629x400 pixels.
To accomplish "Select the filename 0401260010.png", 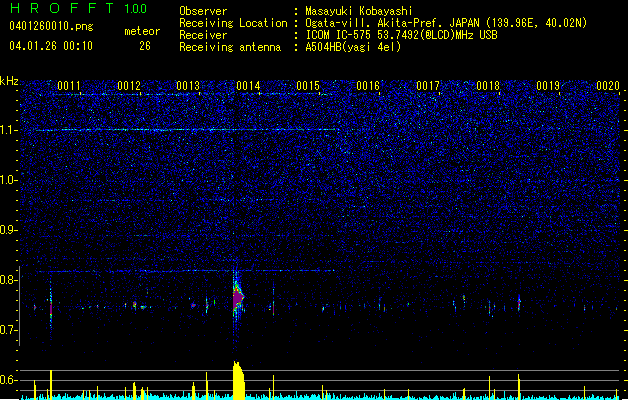I will [x=51, y=26].
